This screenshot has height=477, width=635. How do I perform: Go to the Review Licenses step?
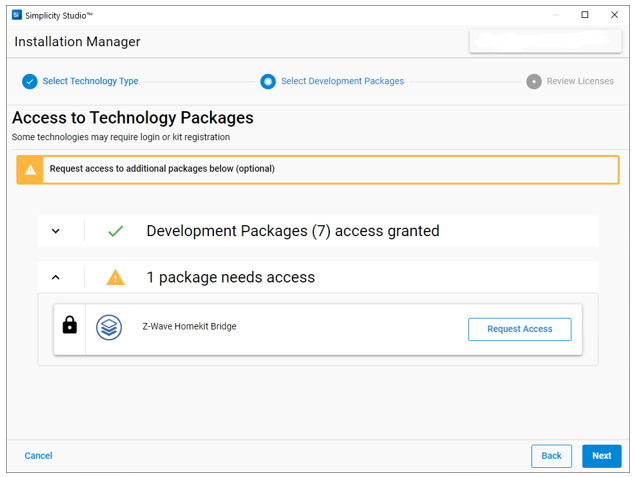(x=580, y=82)
